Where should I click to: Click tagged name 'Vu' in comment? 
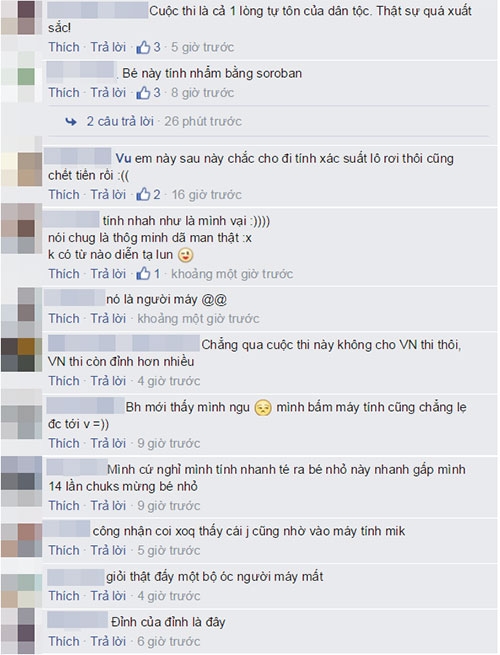123,159
